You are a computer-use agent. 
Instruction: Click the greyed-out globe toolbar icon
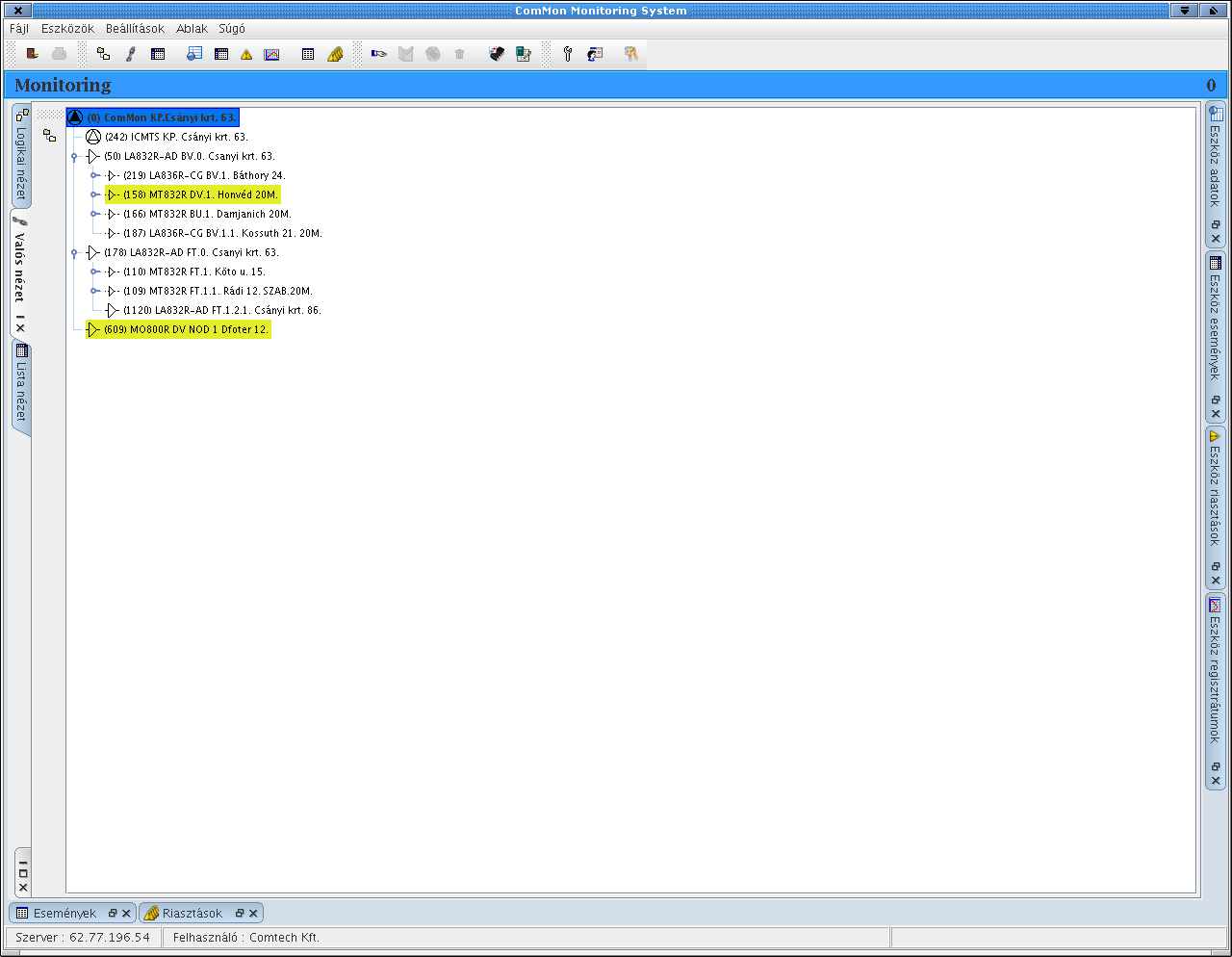(433, 54)
